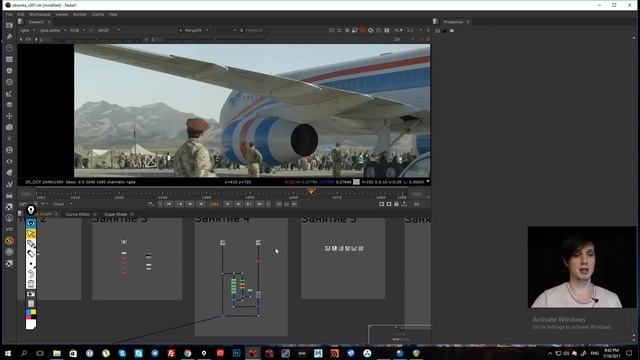Open the File menu
This screenshot has width=640, height=360.
9,14
